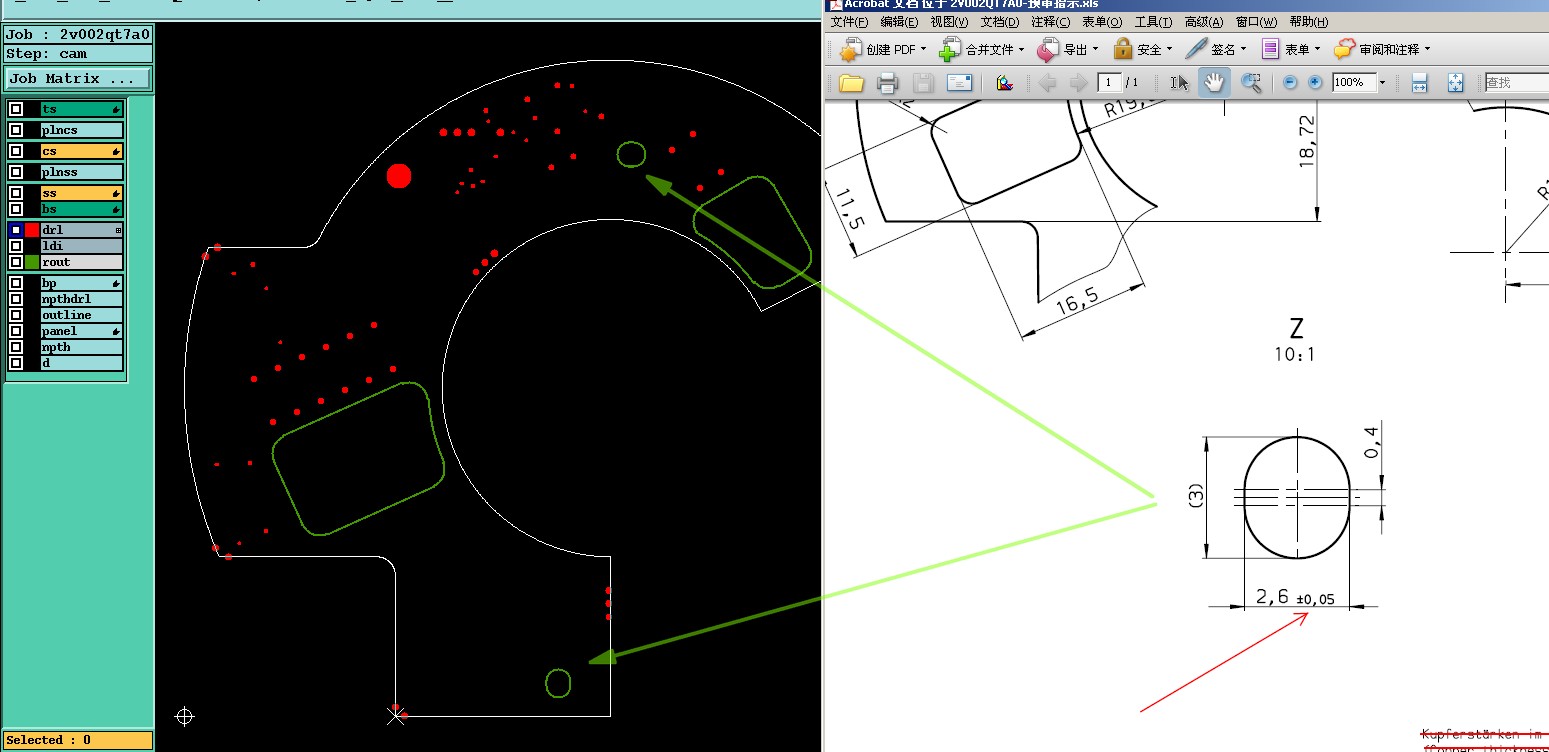Image resolution: width=1549 pixels, height=752 pixels.
Task: Click the zoom in plus icon
Action: (x=1315, y=83)
